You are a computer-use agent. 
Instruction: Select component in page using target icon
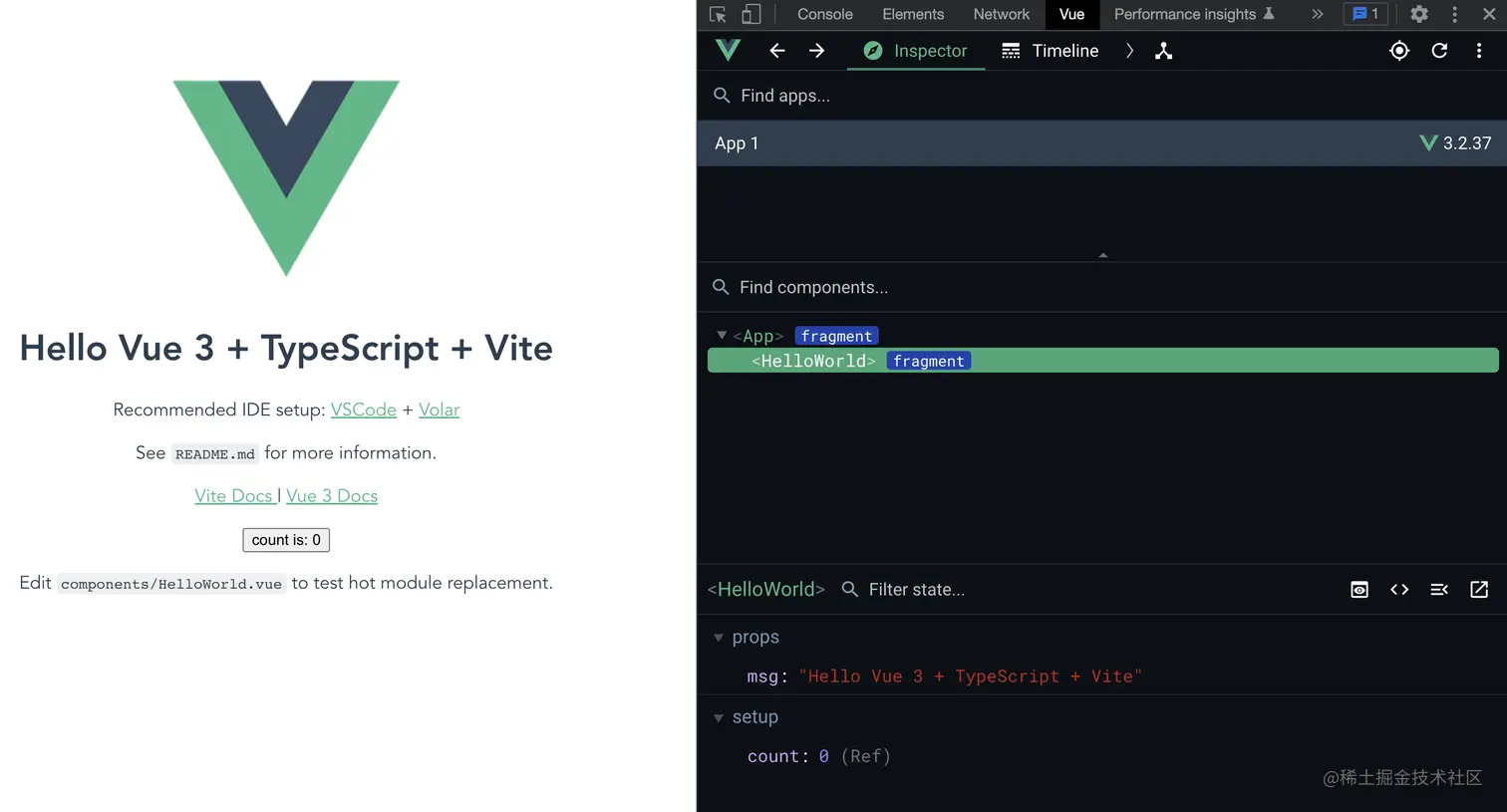point(1399,51)
